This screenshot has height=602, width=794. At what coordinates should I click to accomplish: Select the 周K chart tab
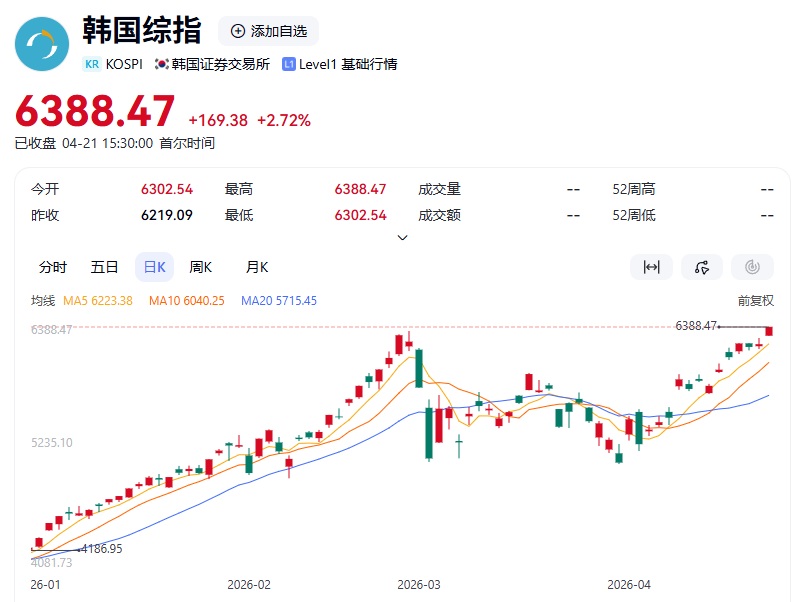click(201, 267)
